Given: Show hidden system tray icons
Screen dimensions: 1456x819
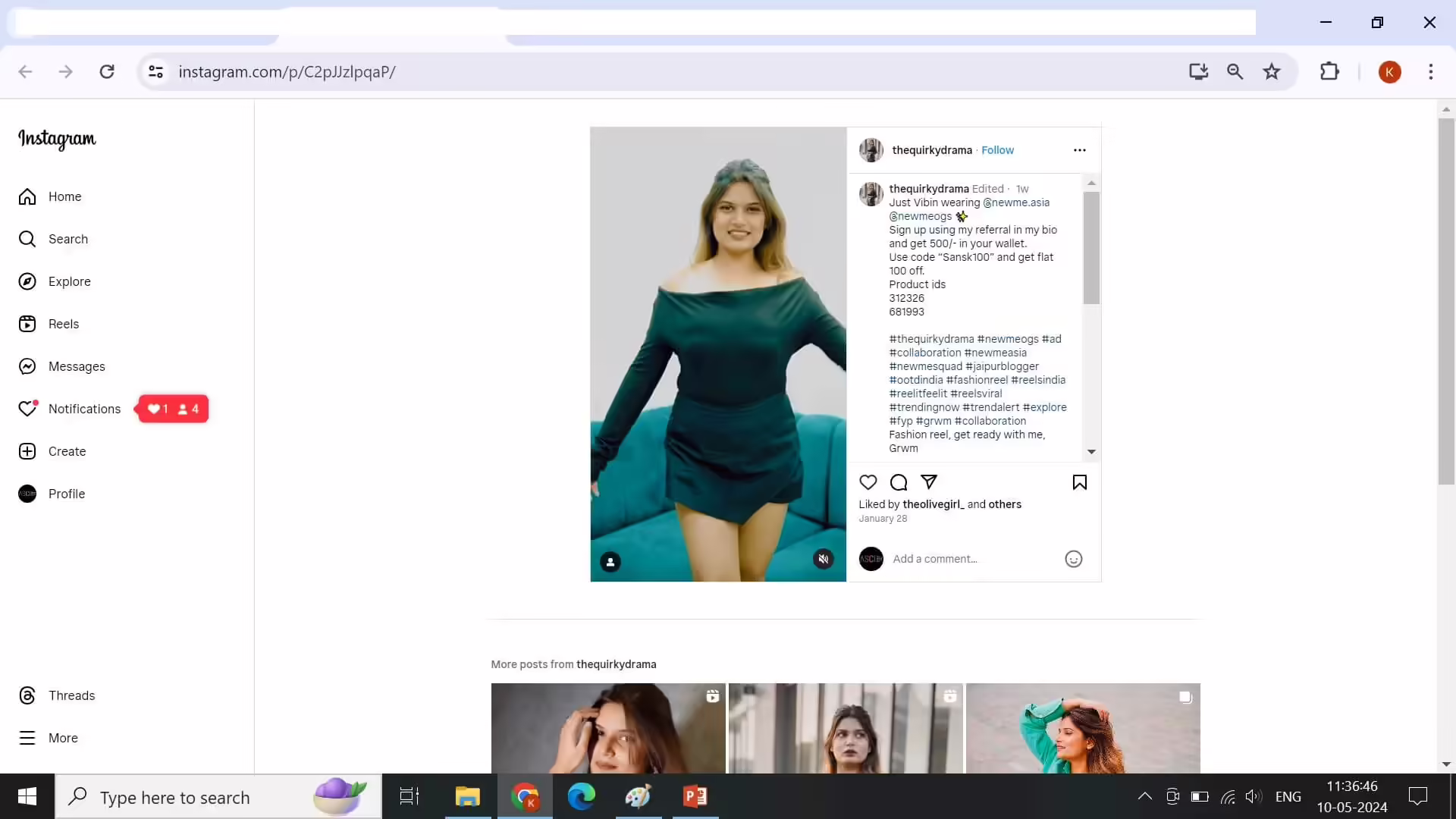Looking at the screenshot, I should tap(1145, 796).
